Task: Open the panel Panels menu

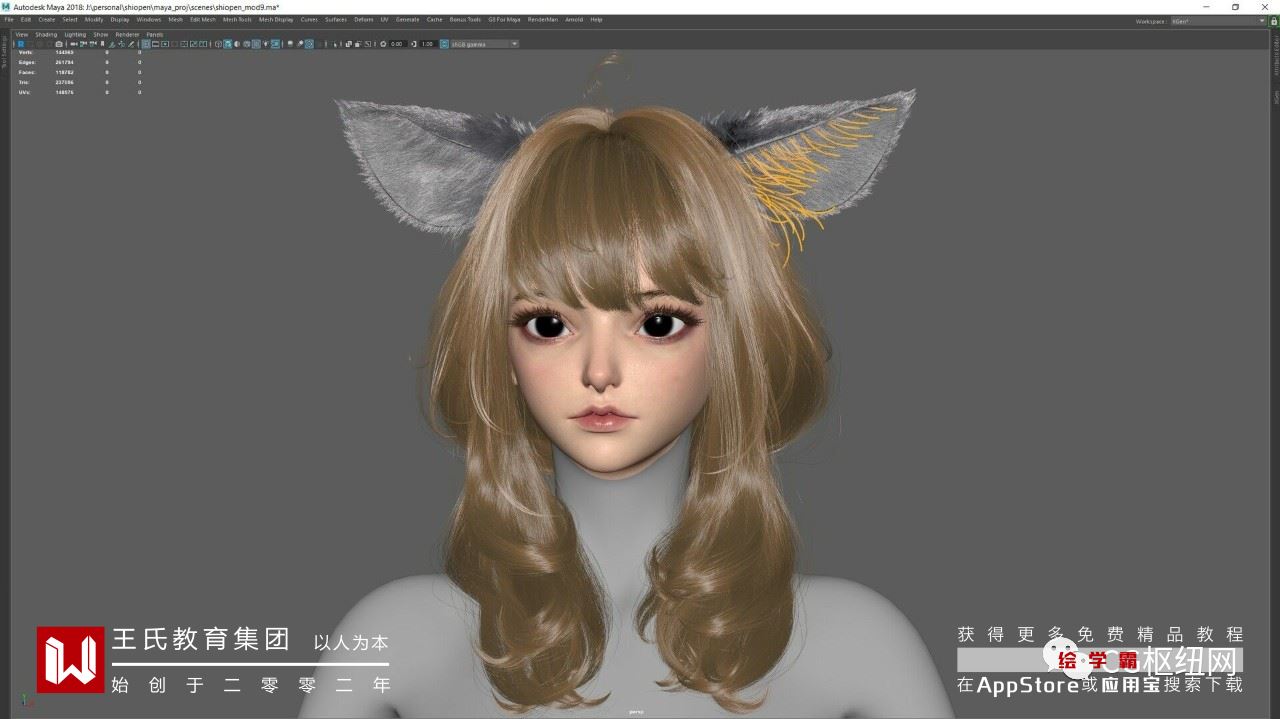Action: pos(154,34)
